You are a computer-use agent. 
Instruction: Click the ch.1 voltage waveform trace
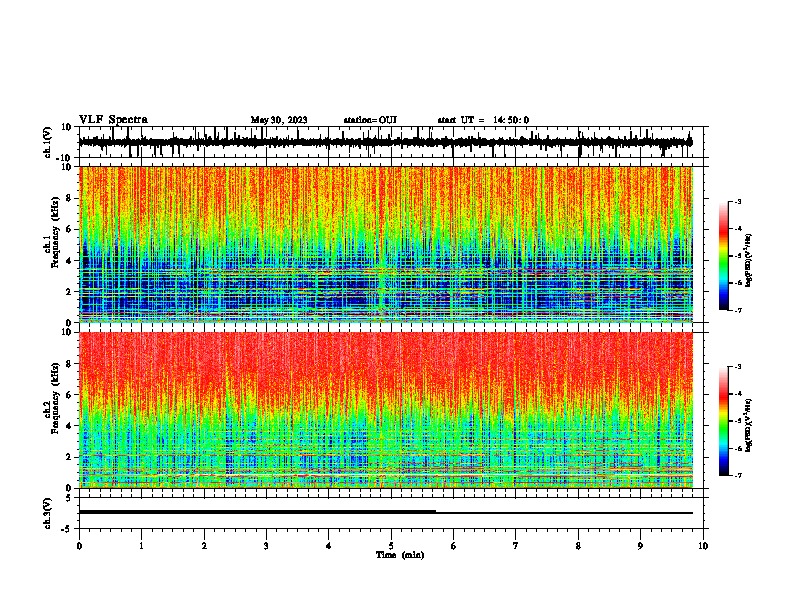point(386,142)
